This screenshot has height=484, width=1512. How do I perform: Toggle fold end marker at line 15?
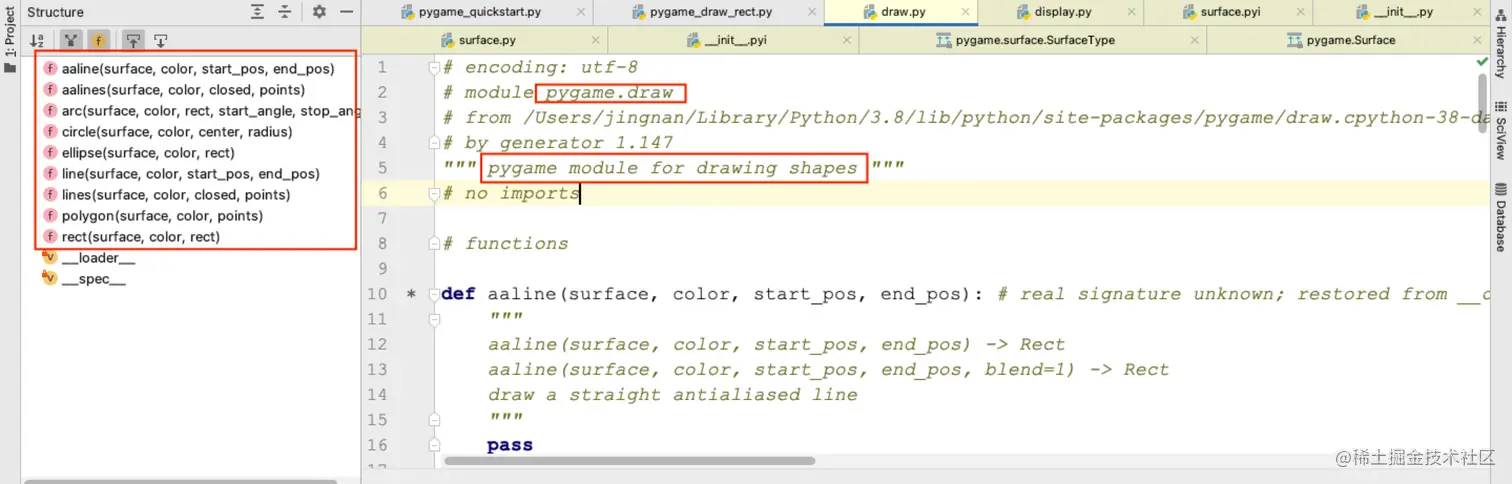434,420
